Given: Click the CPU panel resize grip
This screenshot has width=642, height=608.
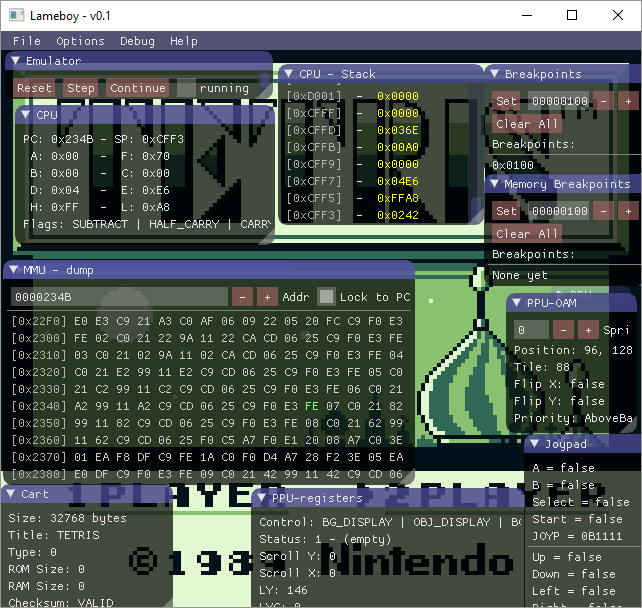Looking at the screenshot, I should [x=267, y=237].
